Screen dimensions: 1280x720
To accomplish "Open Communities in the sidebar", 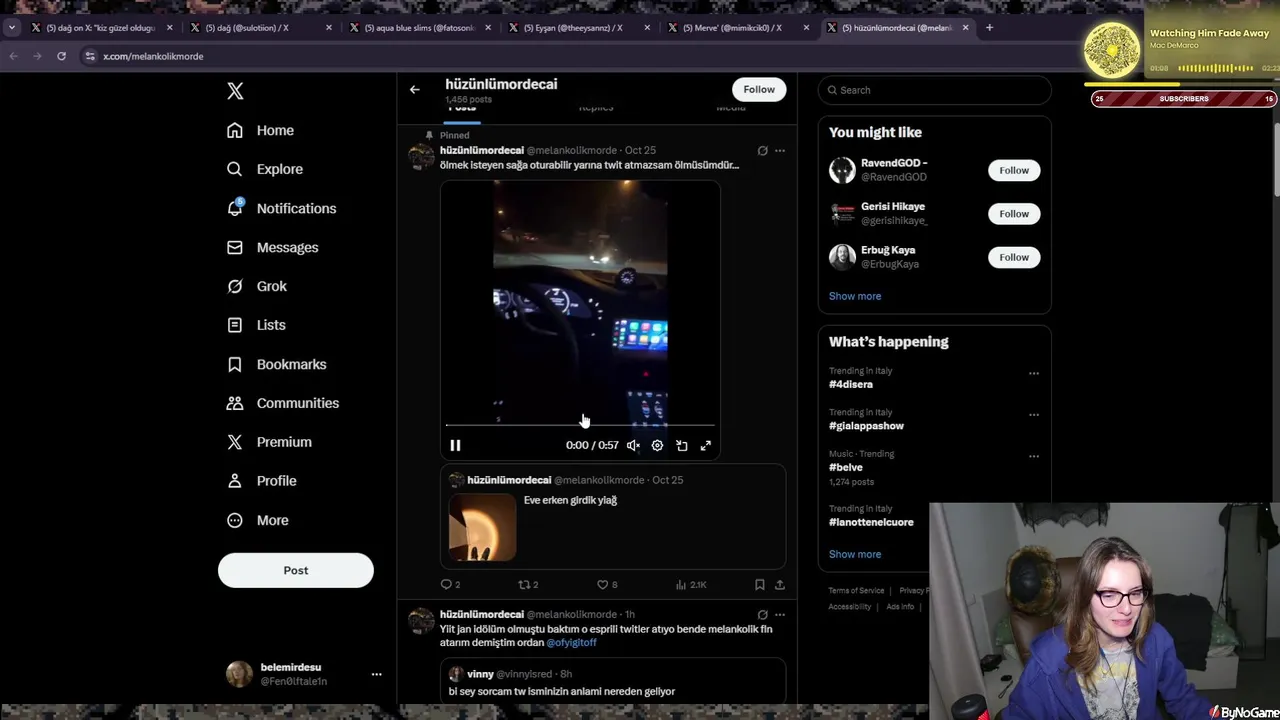I will pyautogui.click(x=283, y=403).
